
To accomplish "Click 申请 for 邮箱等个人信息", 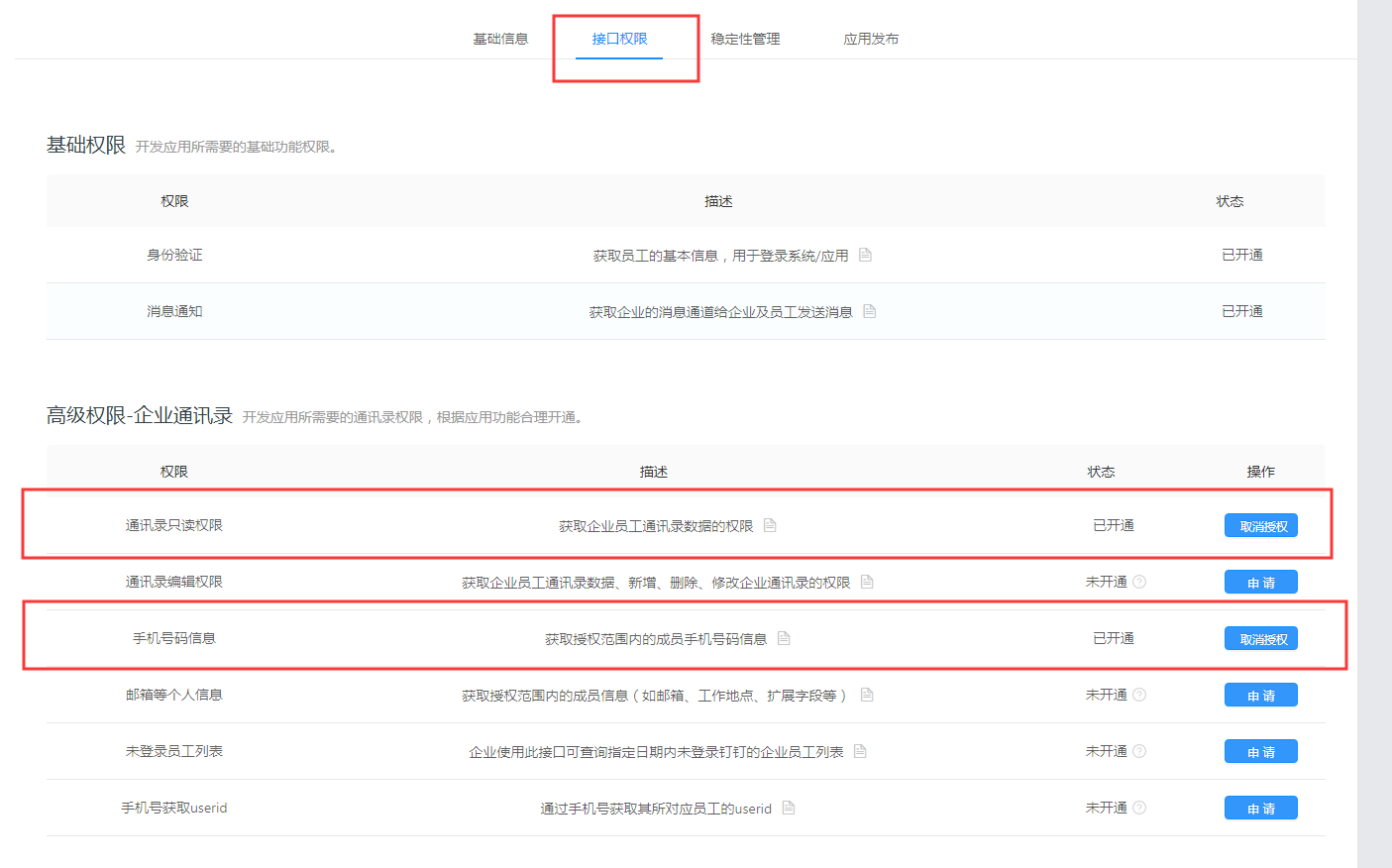I will (1261, 696).
